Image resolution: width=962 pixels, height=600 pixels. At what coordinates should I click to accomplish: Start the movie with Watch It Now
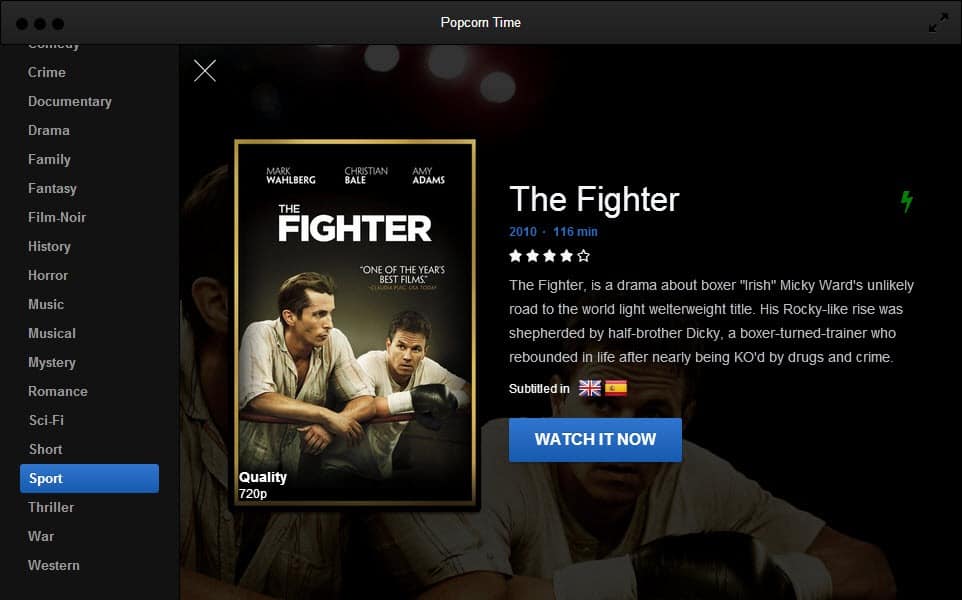coord(595,440)
